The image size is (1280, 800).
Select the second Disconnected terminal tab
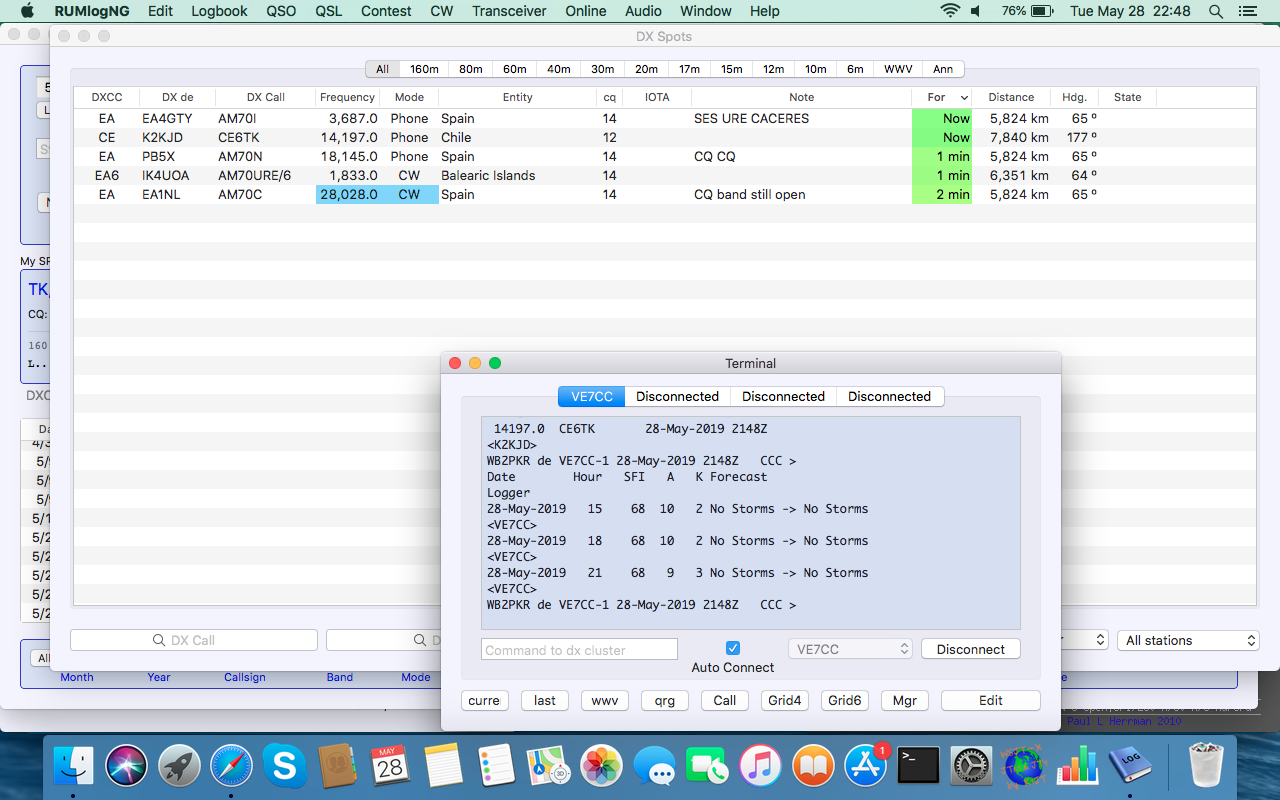[783, 396]
